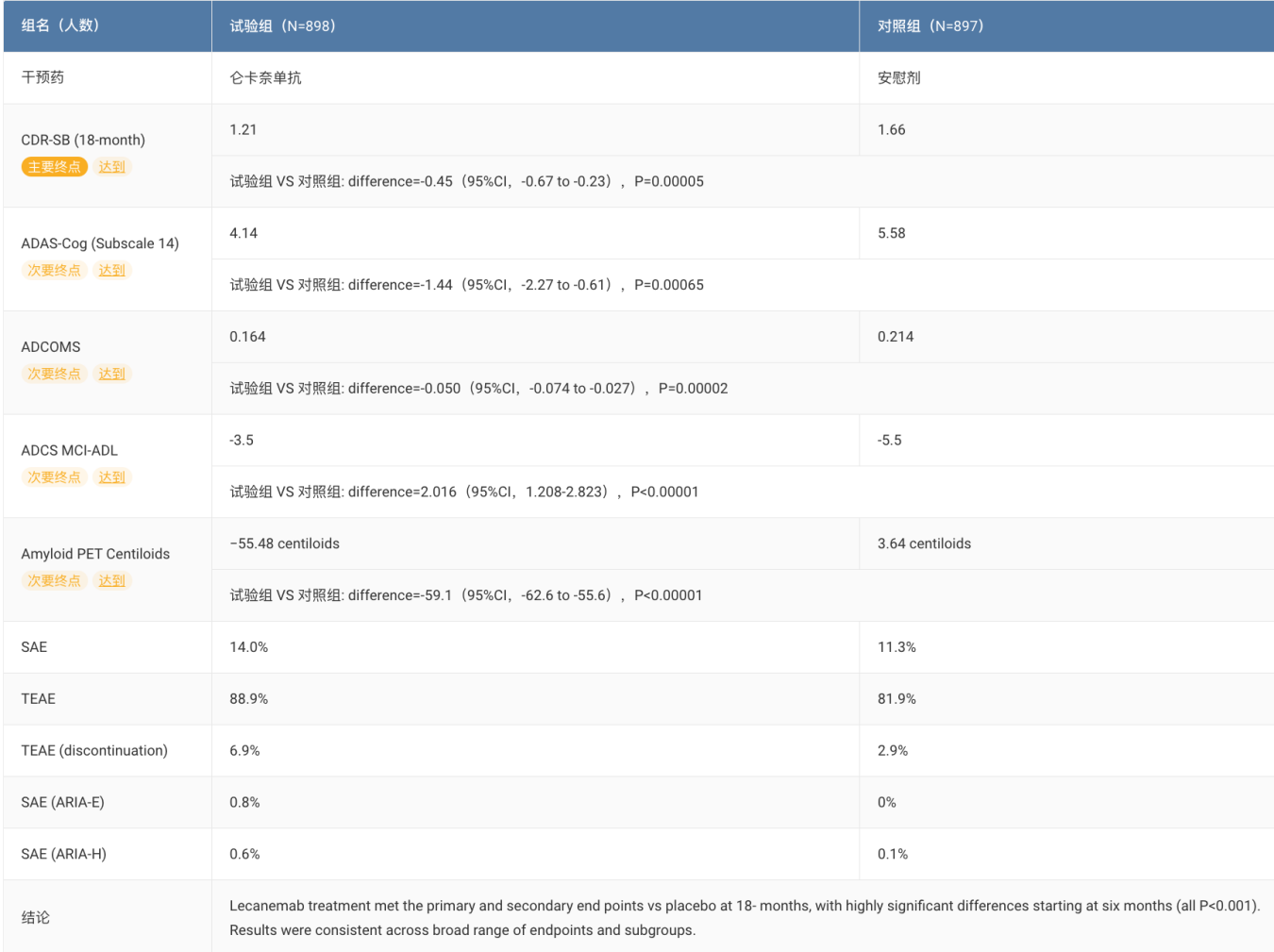Open the "达到" link under ADCS MCI-ADL
The image size is (1274, 952).
click(x=111, y=477)
